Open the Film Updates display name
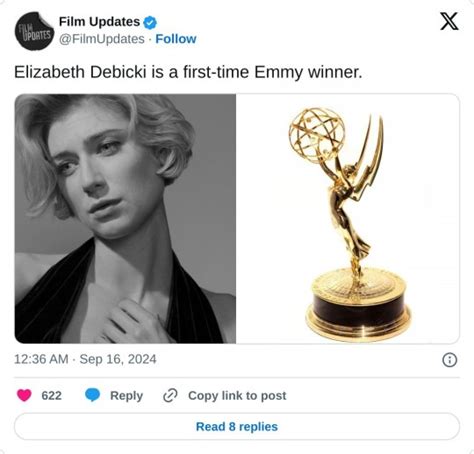Image resolution: width=474 pixels, height=454 pixels. tap(99, 22)
